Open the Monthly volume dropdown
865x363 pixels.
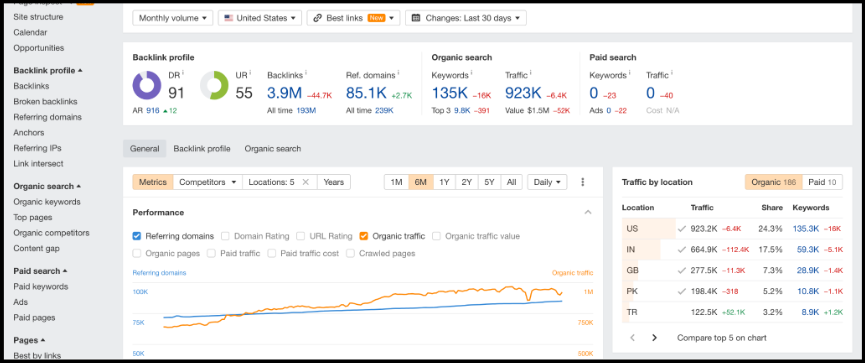coord(173,18)
